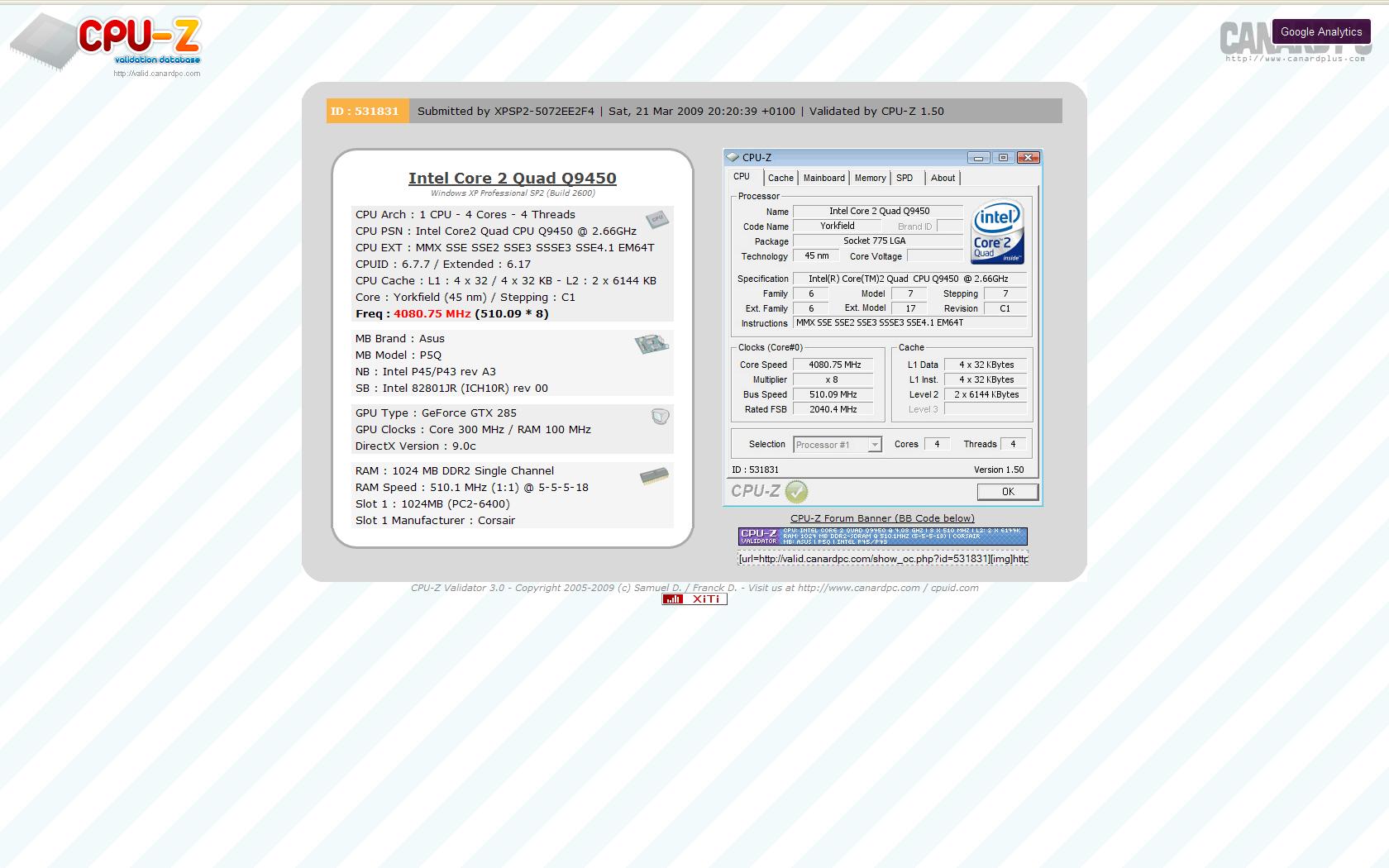Click the Version 1.50 label
This screenshot has width=1389, height=868.
tap(999, 470)
